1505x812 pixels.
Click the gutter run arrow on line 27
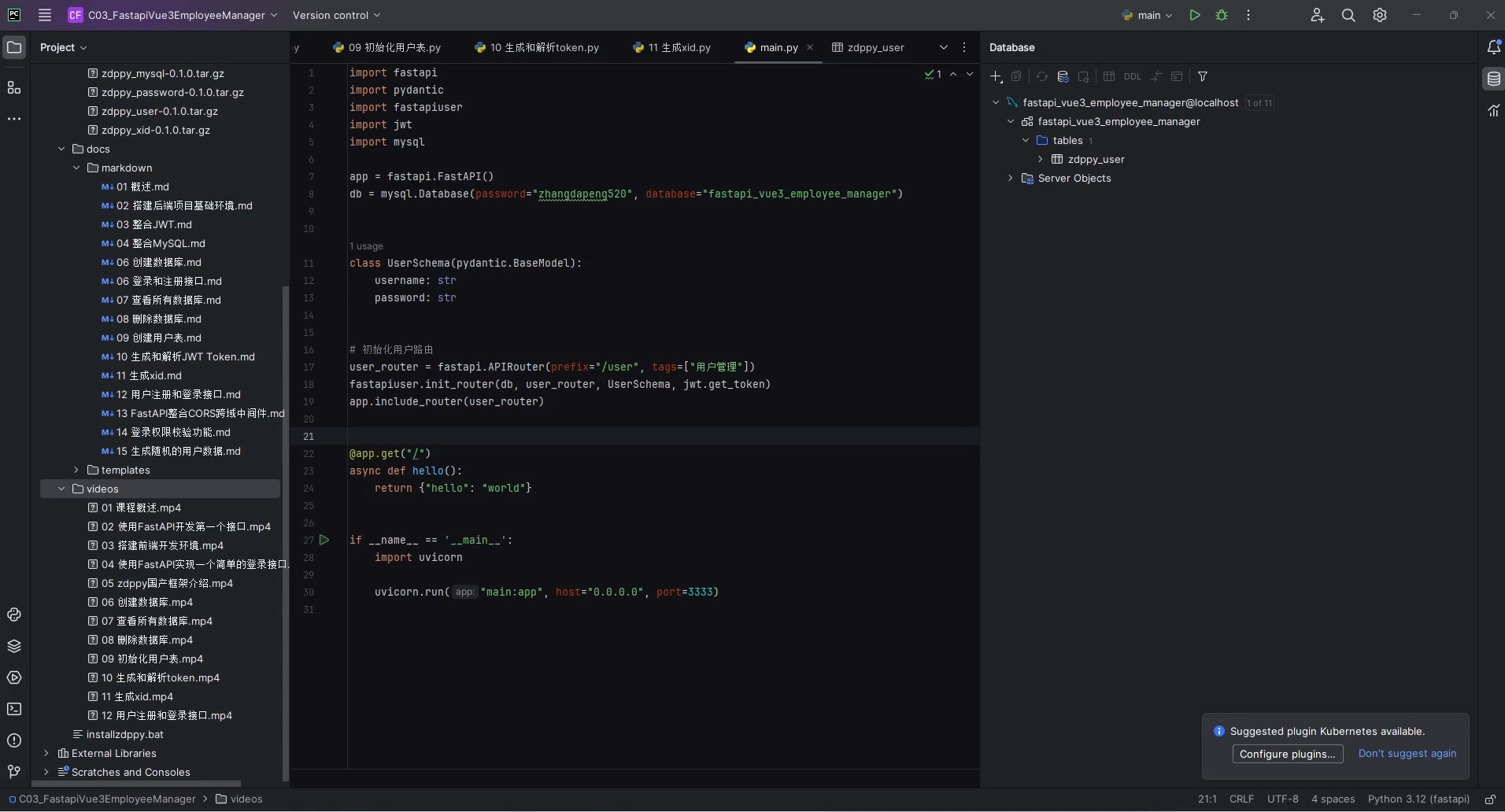point(324,540)
